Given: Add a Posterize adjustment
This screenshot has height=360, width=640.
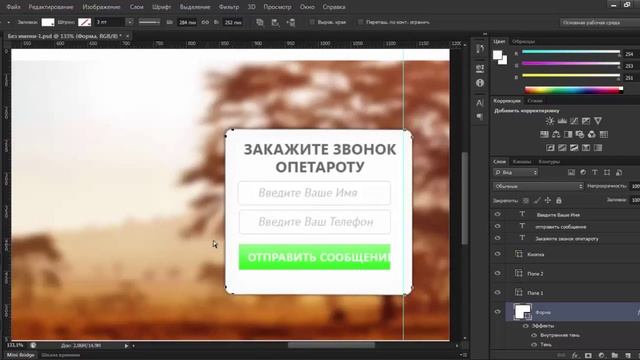Looking at the screenshot, I should click(x=562, y=148).
